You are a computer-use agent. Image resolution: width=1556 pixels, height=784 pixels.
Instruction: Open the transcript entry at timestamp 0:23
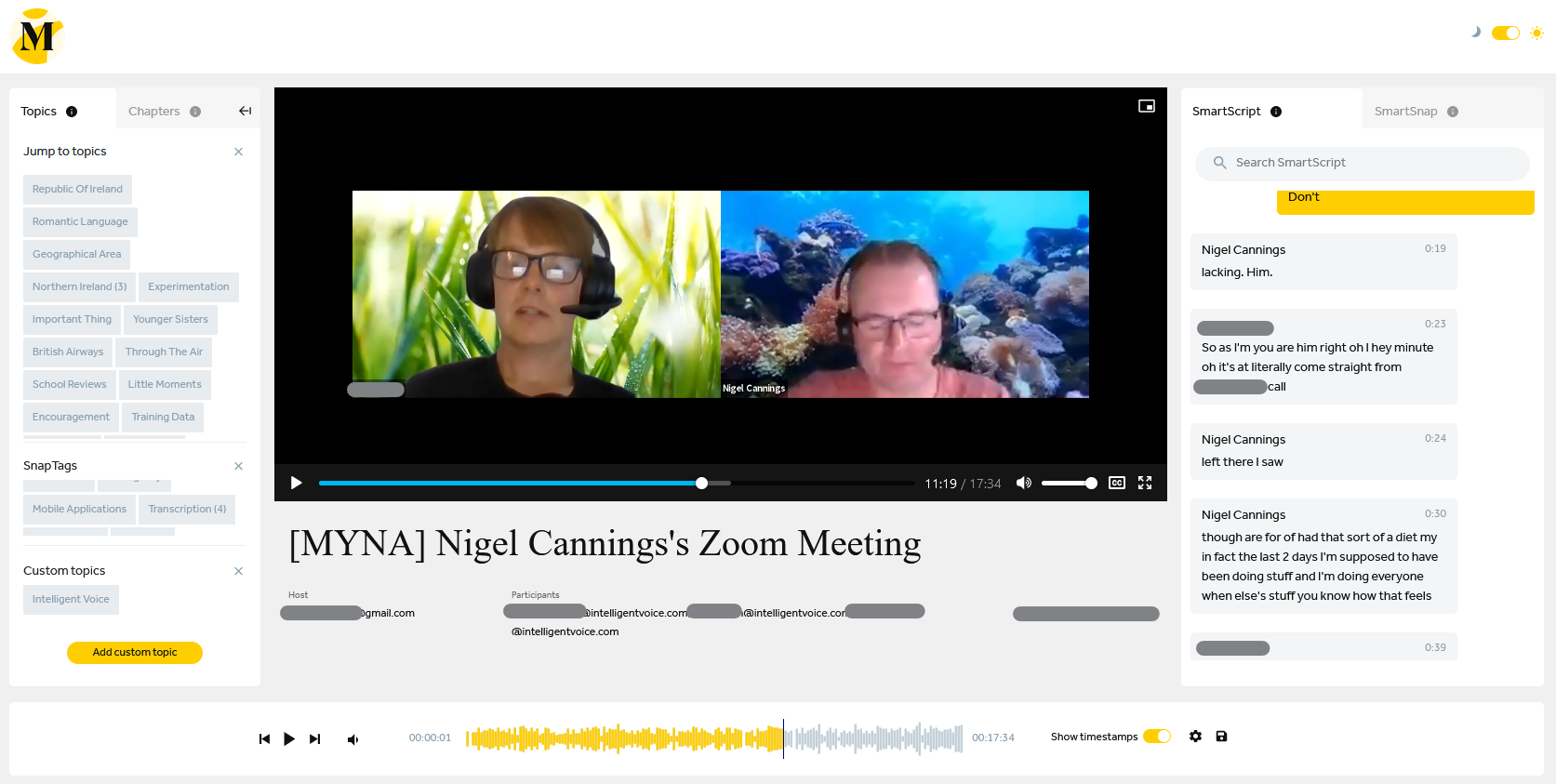click(x=1323, y=357)
